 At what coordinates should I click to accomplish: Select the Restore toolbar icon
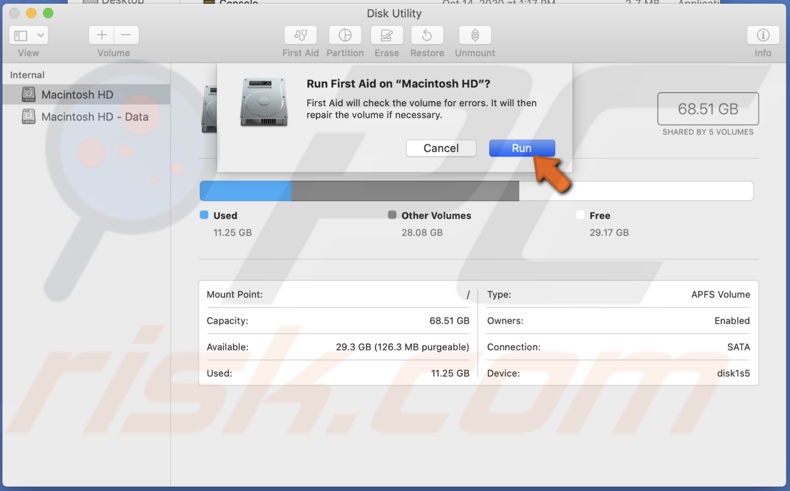click(x=427, y=35)
